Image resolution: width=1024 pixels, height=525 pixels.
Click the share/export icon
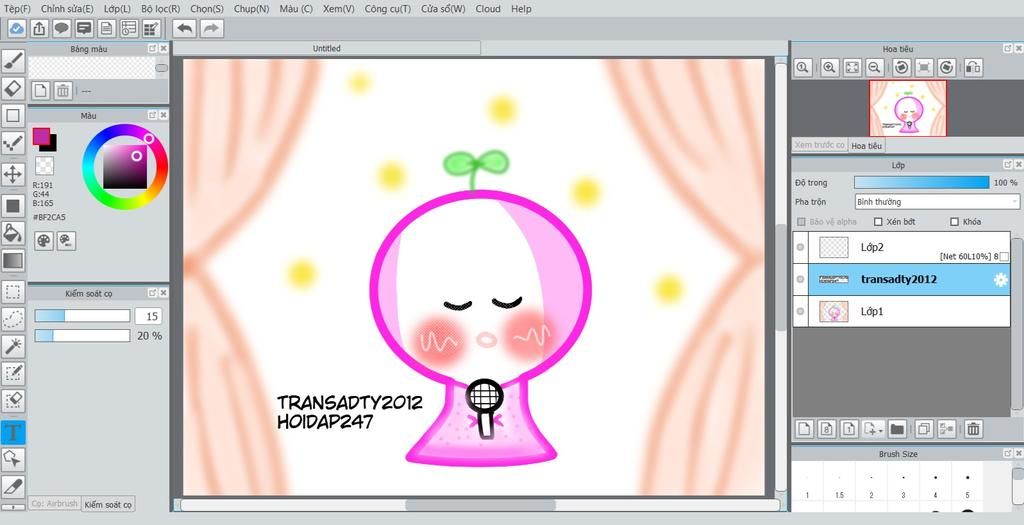[x=39, y=28]
